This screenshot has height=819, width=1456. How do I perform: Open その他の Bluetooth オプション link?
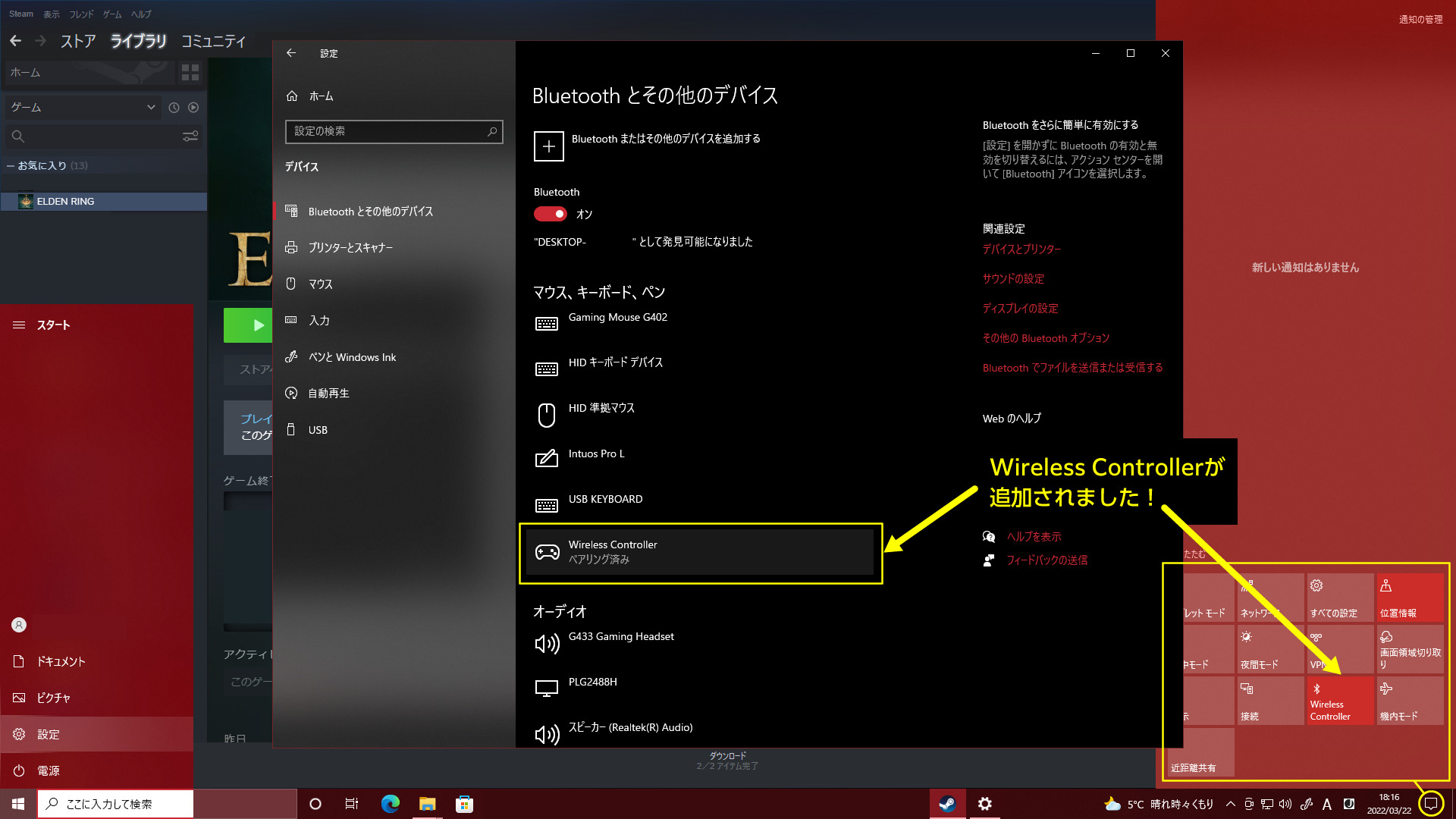click(x=1046, y=338)
